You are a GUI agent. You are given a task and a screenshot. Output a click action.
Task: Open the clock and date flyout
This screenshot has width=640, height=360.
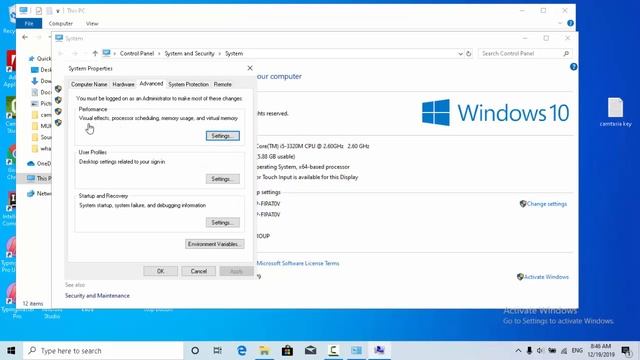click(x=601, y=351)
